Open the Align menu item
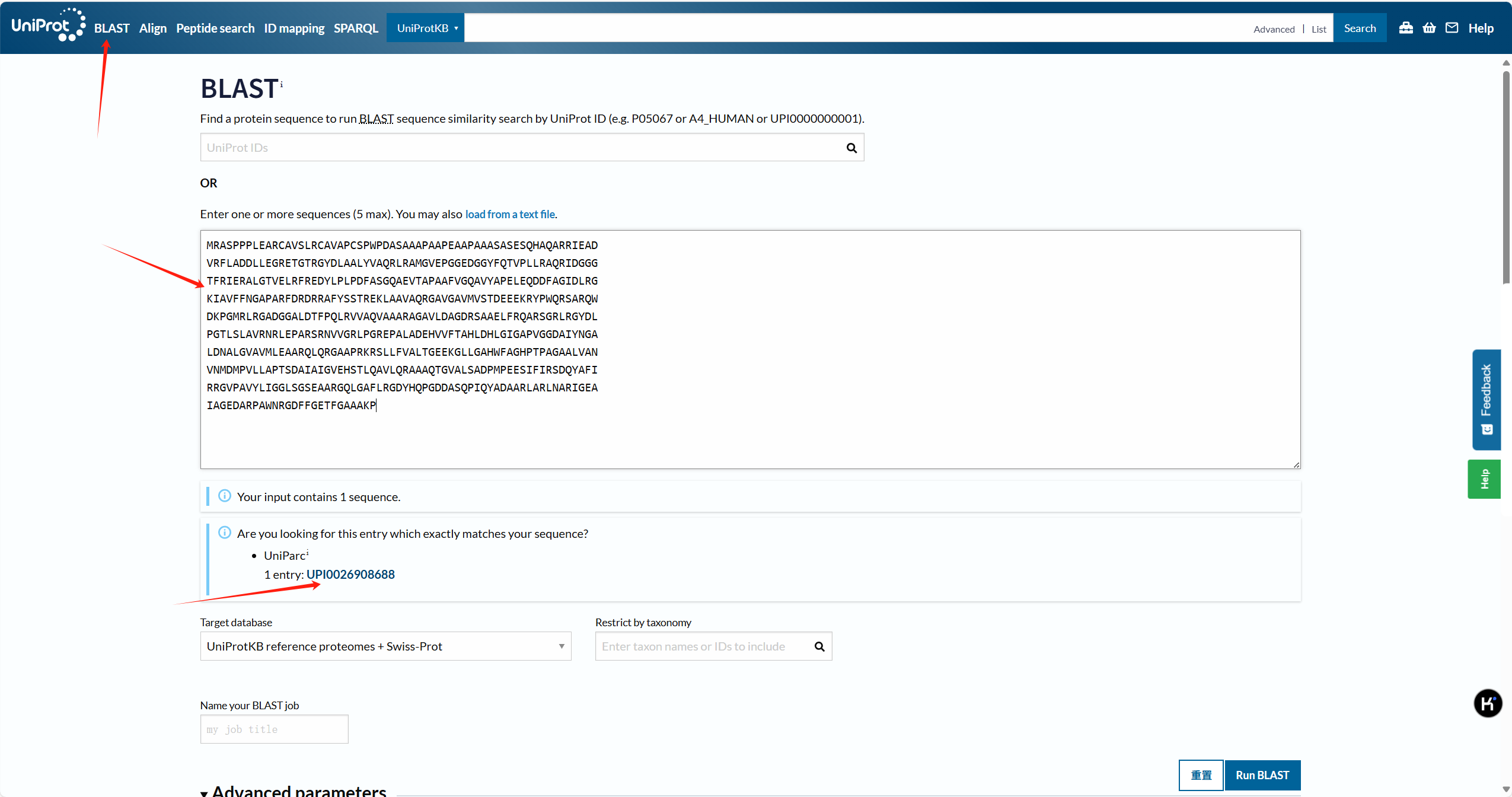 click(x=152, y=28)
